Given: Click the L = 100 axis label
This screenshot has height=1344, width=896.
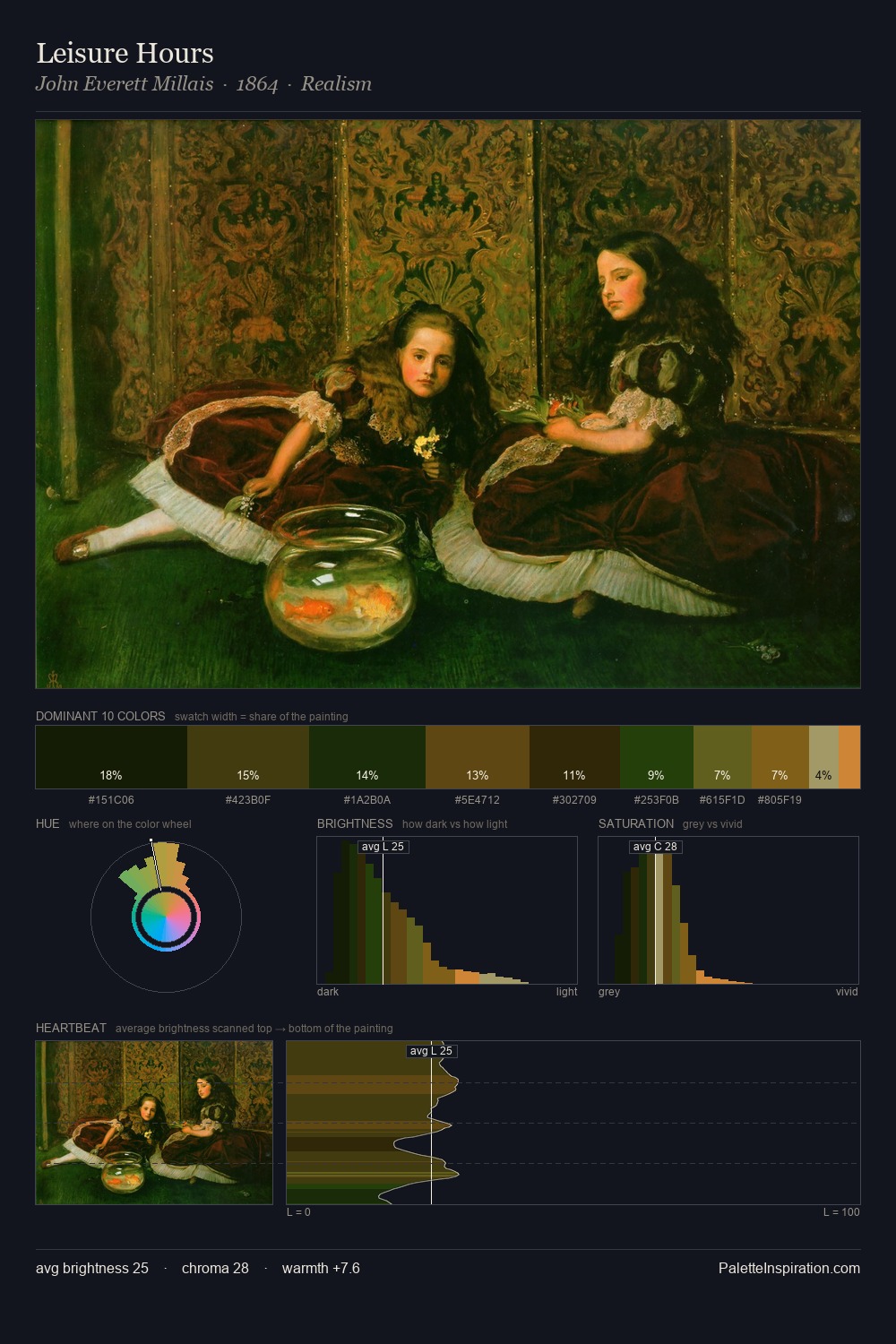Looking at the screenshot, I should pyautogui.click(x=841, y=1212).
